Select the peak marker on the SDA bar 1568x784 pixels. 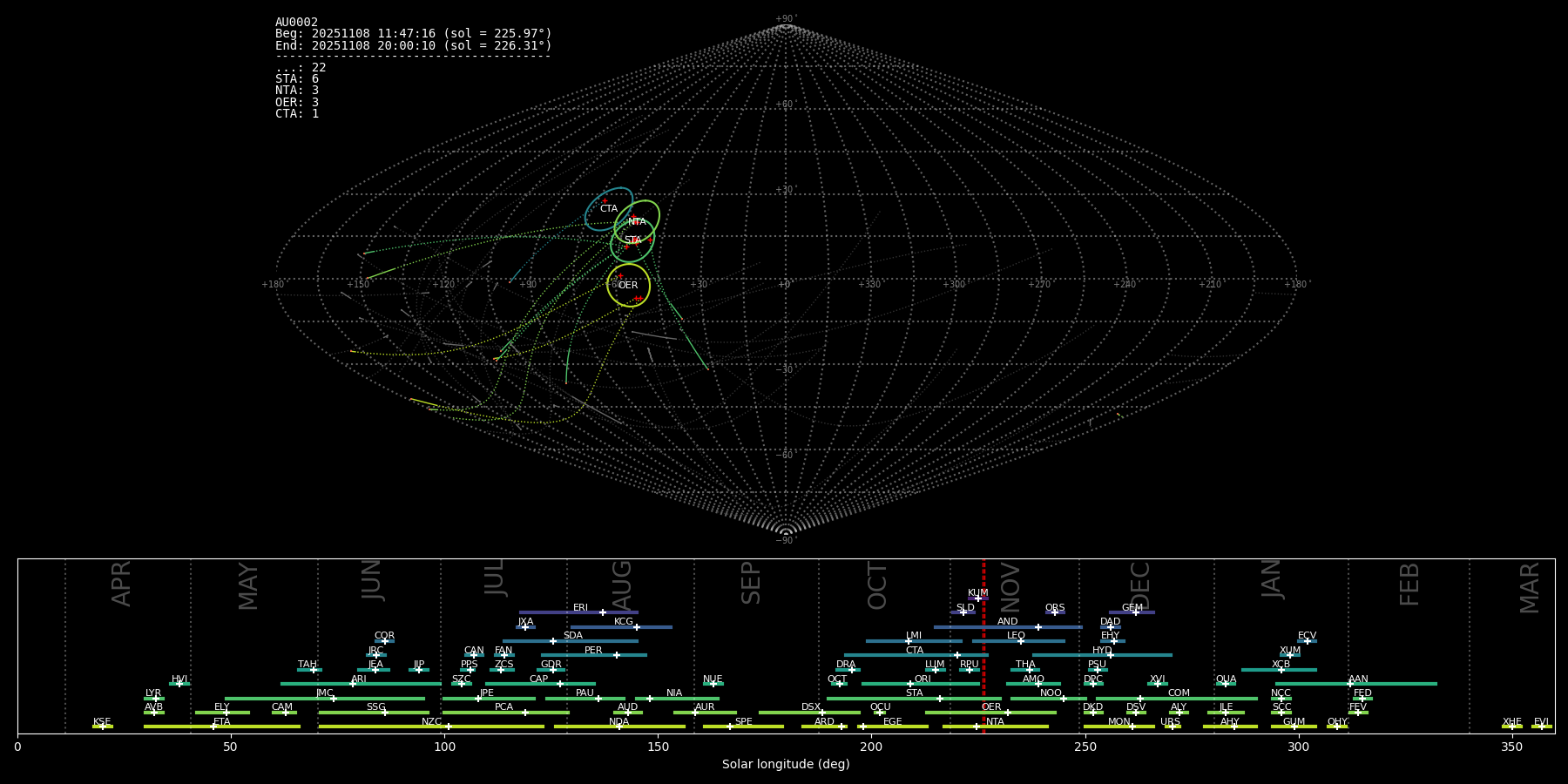[552, 641]
